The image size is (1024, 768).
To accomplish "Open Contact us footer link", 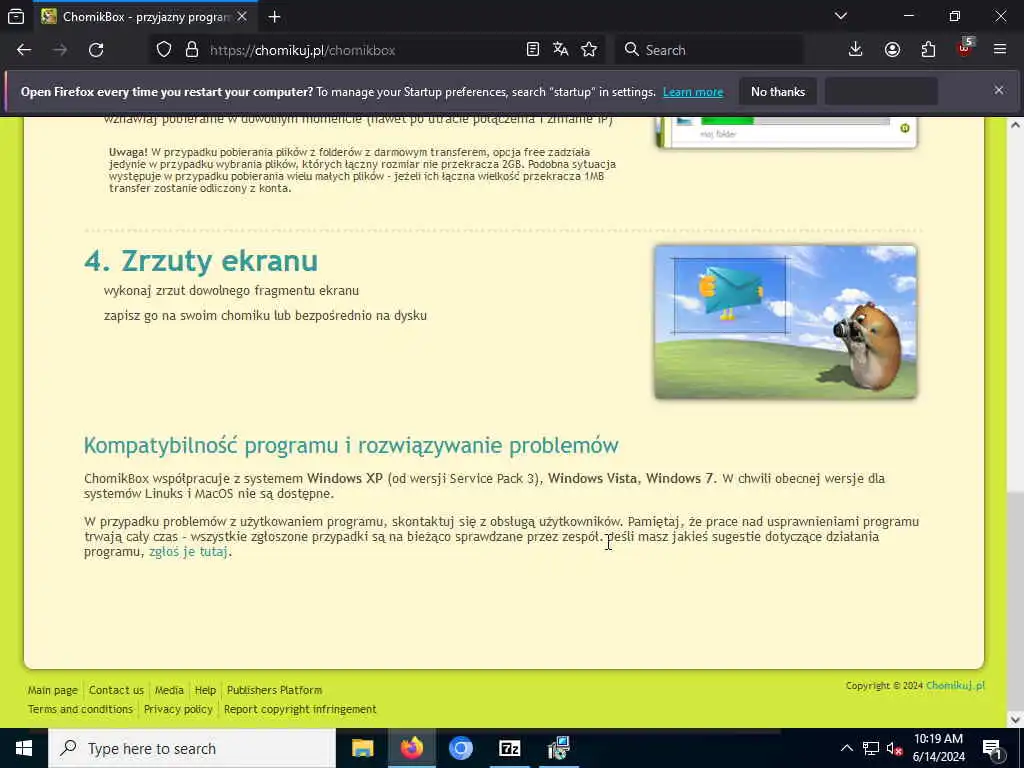I will [116, 690].
